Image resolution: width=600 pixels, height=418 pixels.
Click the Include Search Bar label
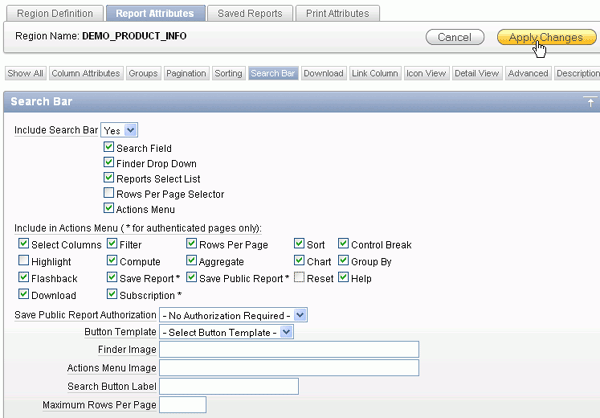pos(56,130)
